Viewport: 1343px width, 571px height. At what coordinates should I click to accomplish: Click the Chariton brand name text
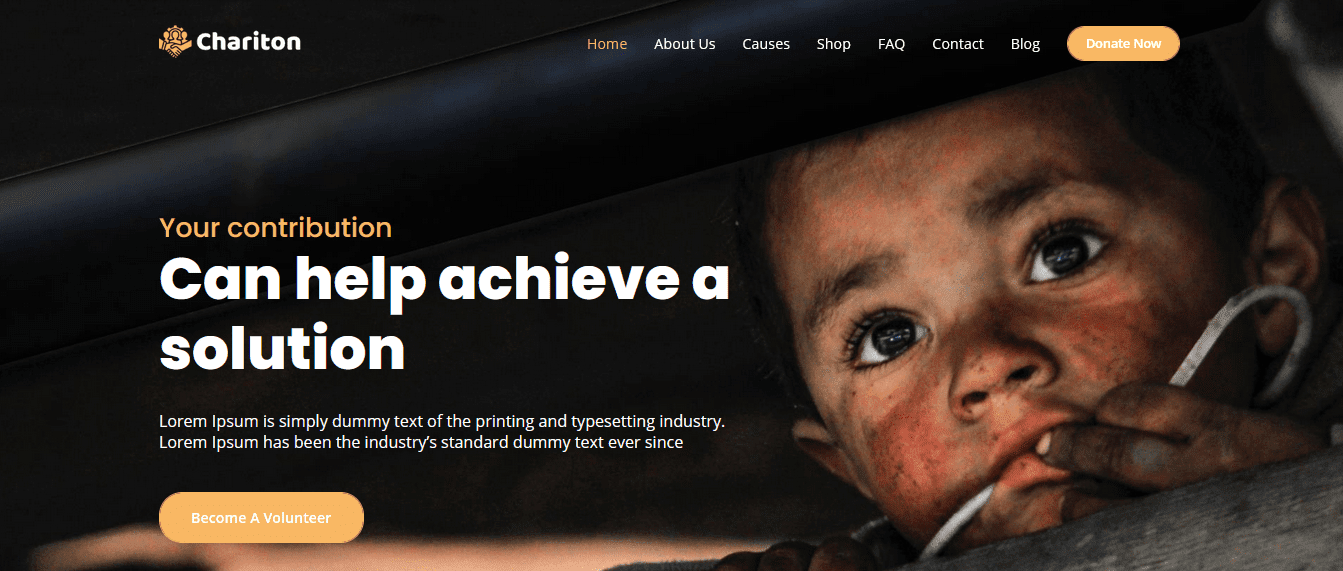tap(249, 42)
